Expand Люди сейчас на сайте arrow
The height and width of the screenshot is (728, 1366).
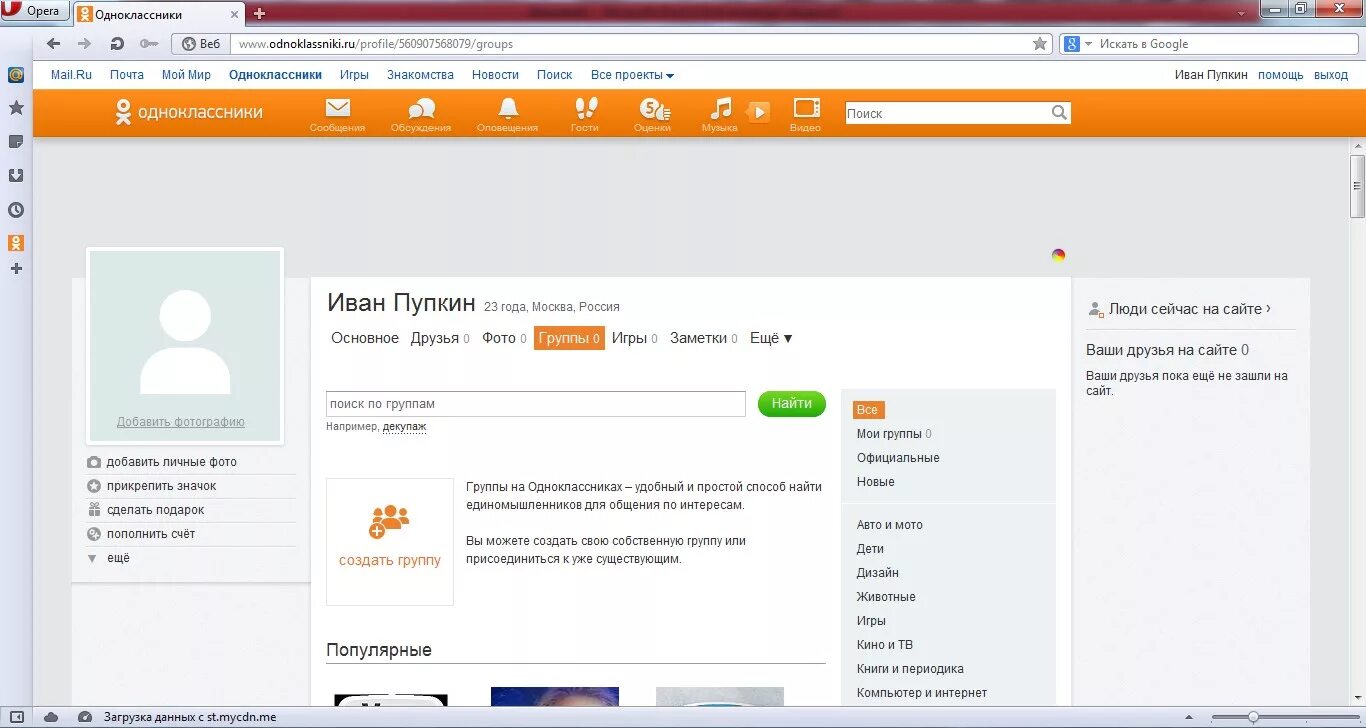coord(1268,309)
